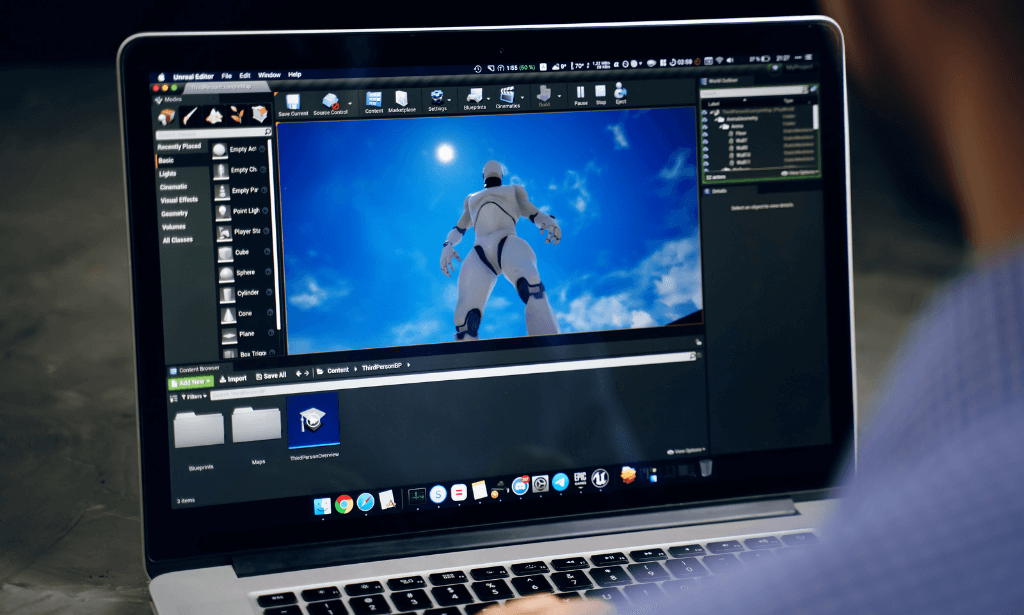Viewport: 1024px width, 615px height.
Task: Open the Cinematics dropdown arrow
Action: tap(522, 97)
